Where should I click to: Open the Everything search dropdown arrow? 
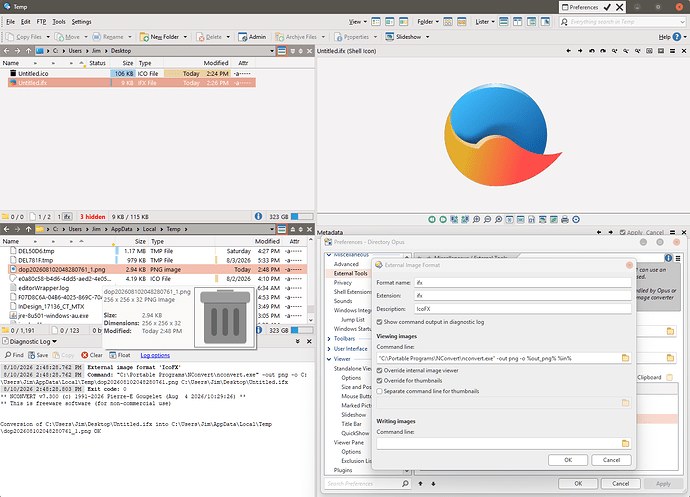tap(682, 22)
